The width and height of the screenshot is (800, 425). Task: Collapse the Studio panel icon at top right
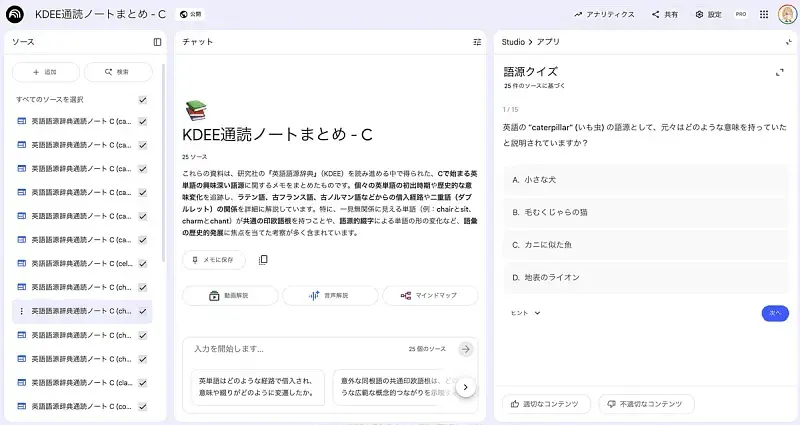pyautogui.click(x=788, y=42)
